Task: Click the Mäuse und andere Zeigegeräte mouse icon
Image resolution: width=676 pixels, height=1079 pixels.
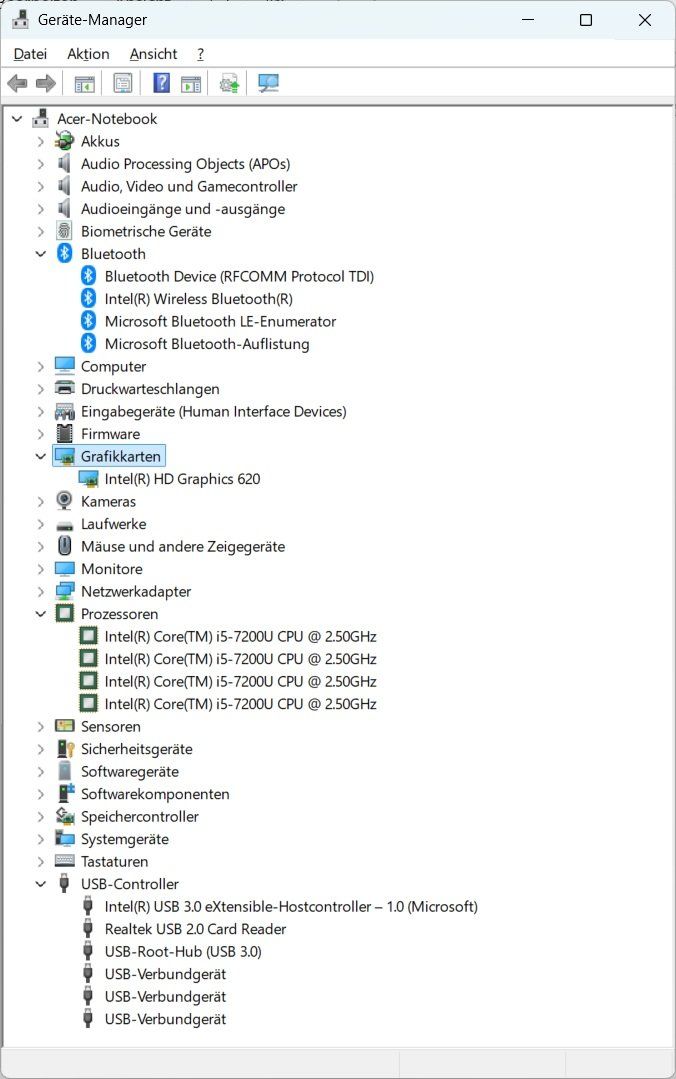Action: pos(65,546)
